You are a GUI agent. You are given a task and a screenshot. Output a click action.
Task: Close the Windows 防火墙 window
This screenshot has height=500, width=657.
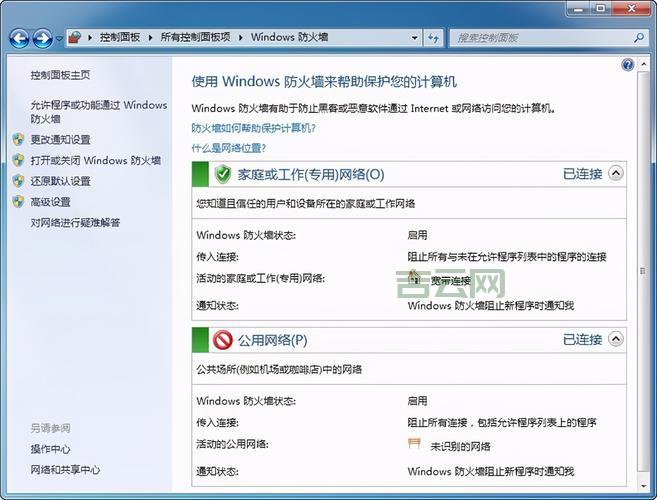pyautogui.click(x=631, y=8)
